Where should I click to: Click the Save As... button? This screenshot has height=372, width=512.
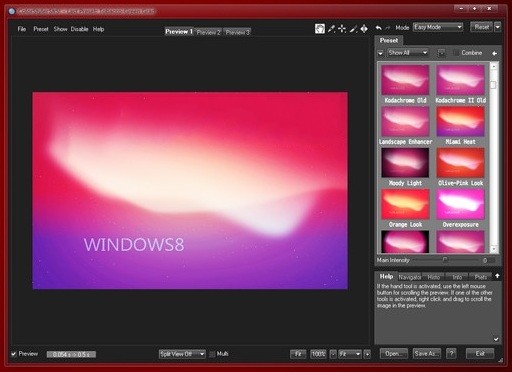pos(427,353)
